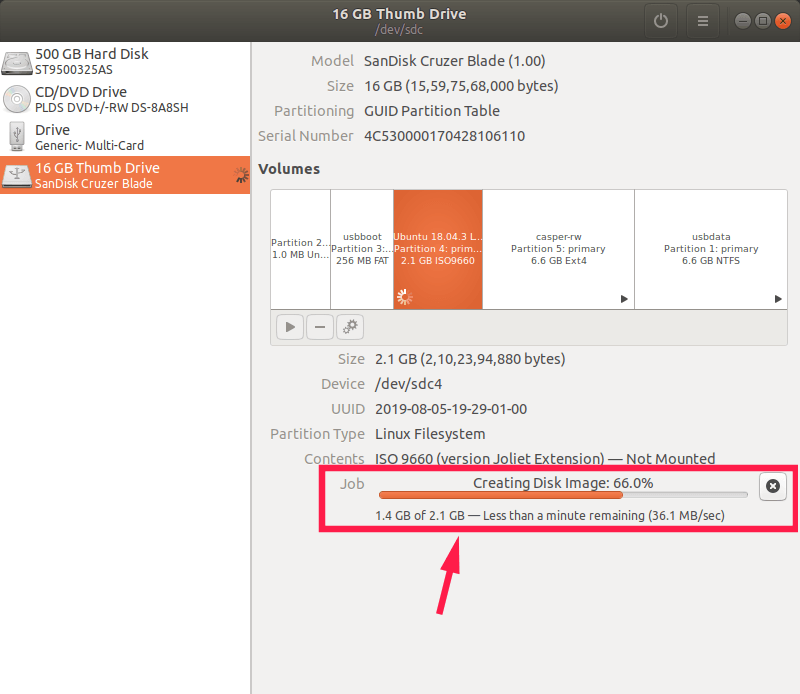Mount the selected partition with play button
Screen dimensions: 800x694
click(x=290, y=326)
